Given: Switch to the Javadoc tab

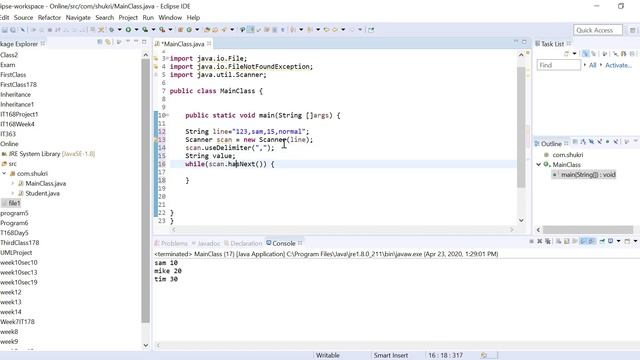Looking at the screenshot, I should click(x=207, y=243).
